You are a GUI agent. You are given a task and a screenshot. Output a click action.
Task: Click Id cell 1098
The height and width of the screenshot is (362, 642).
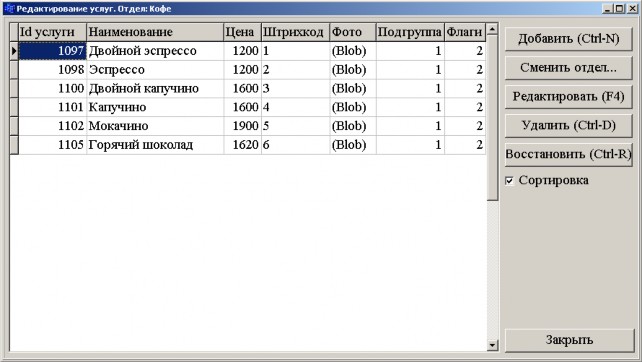[52, 70]
